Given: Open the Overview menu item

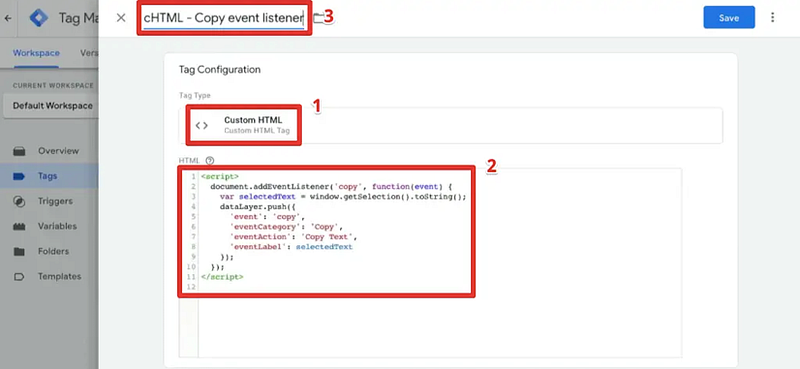Looking at the screenshot, I should pyautogui.click(x=58, y=151).
